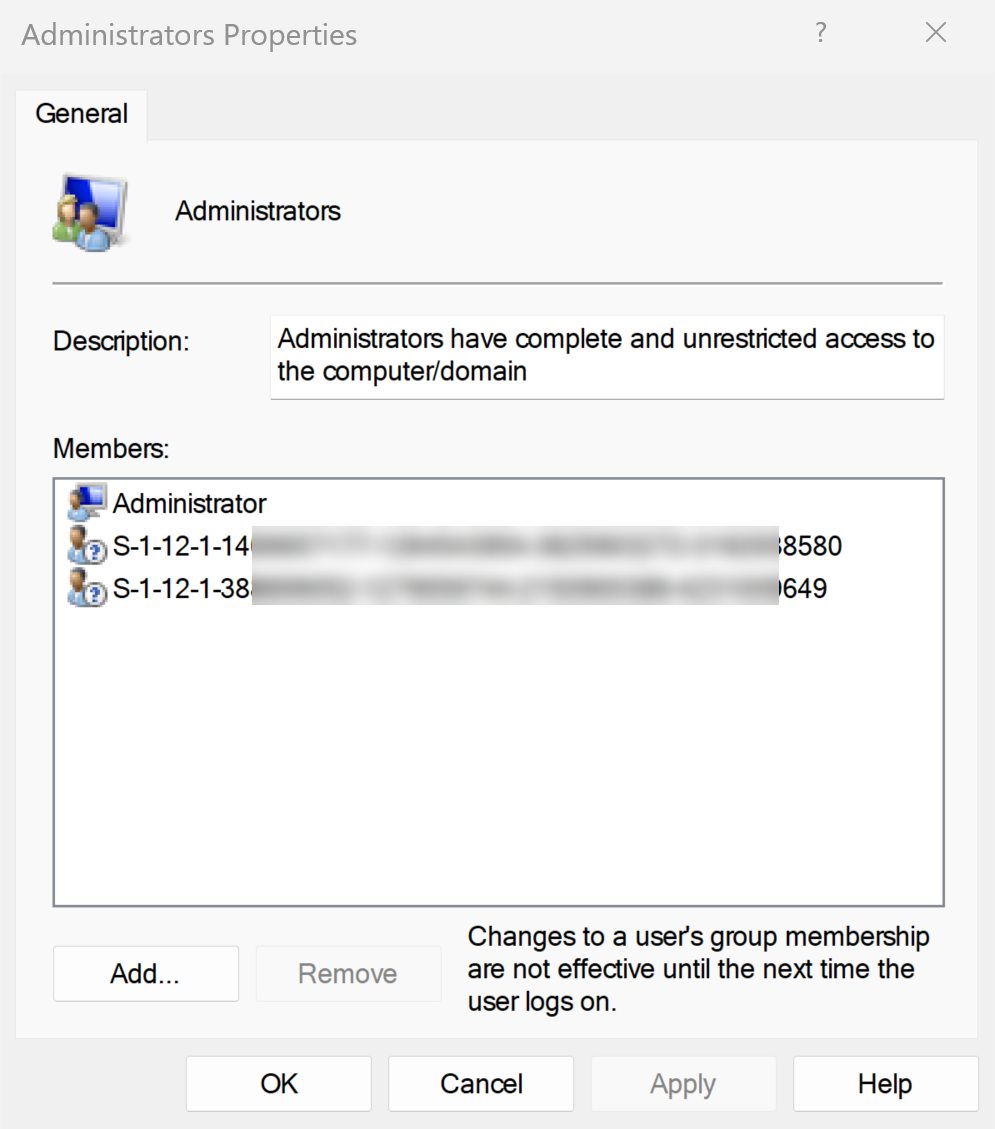Select the Administrator entry name in Members list
This screenshot has height=1129, width=995.
tap(190, 502)
